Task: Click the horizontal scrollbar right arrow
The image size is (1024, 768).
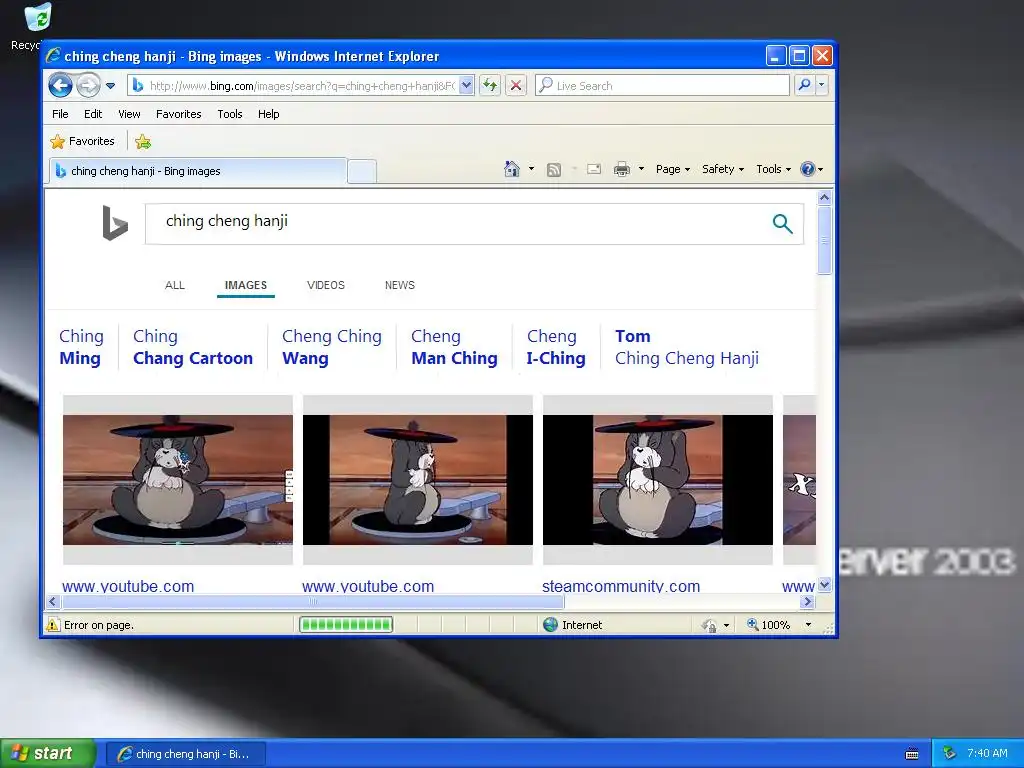Action: pos(808,601)
